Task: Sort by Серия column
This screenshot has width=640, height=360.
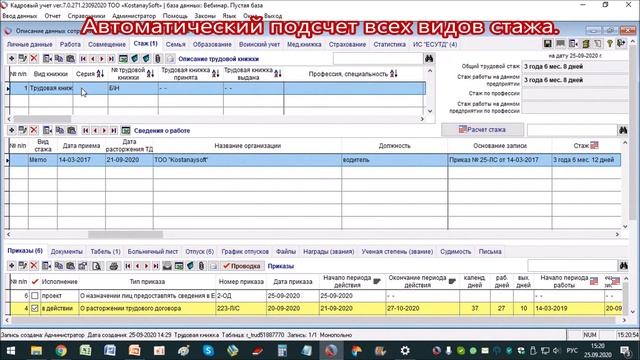Action: 100,74
